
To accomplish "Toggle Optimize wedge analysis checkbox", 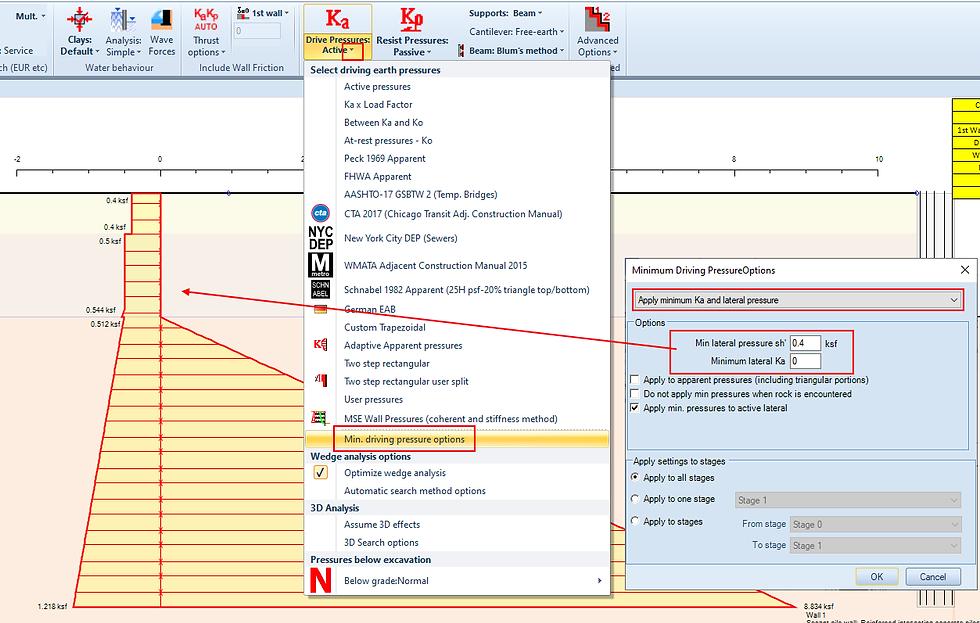I will point(321,472).
